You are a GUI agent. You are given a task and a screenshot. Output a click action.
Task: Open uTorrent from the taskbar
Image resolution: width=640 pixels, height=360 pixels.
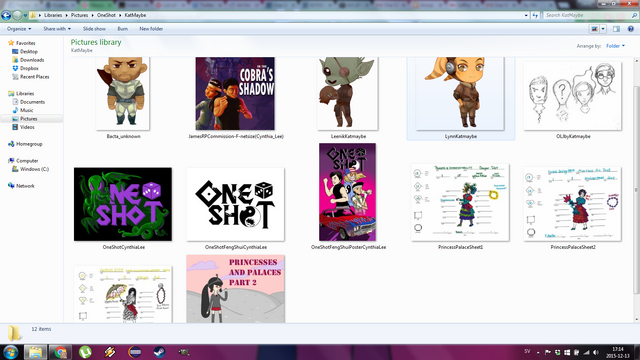pos(85,352)
